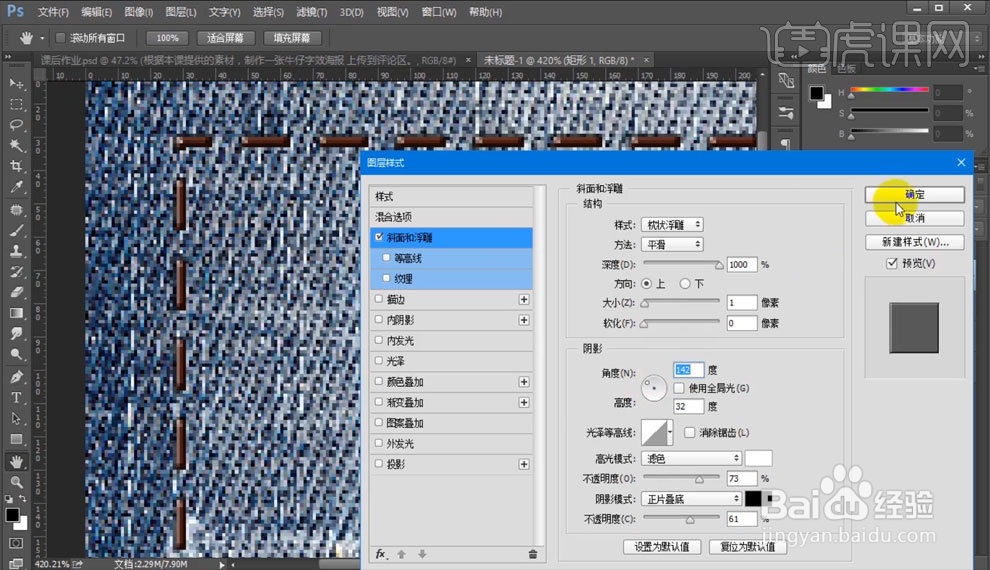The width and height of the screenshot is (990, 570).
Task: Click 设置为默认值 button
Action: [x=662, y=547]
